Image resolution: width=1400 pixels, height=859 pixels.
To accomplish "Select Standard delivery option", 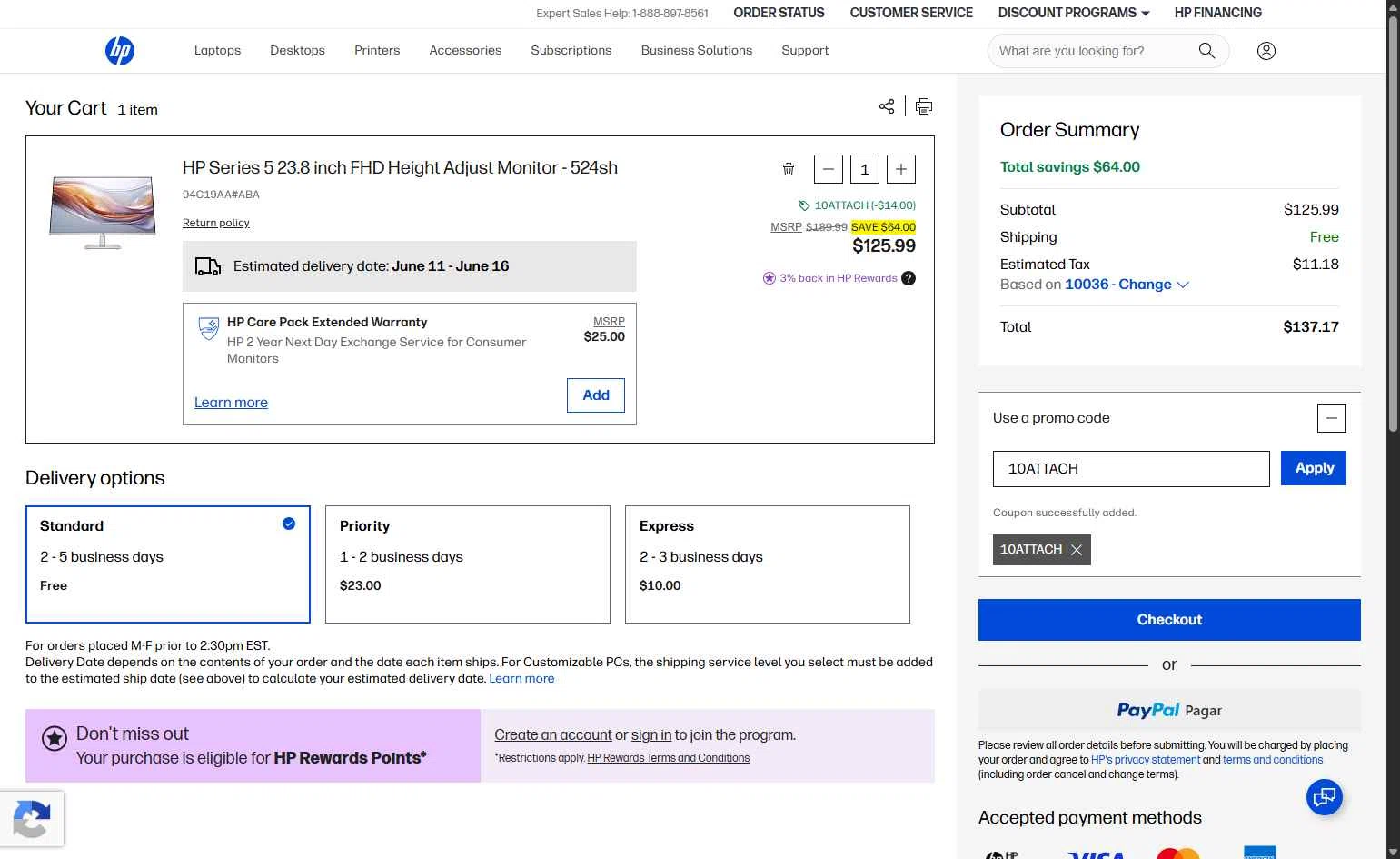I will pos(168,564).
